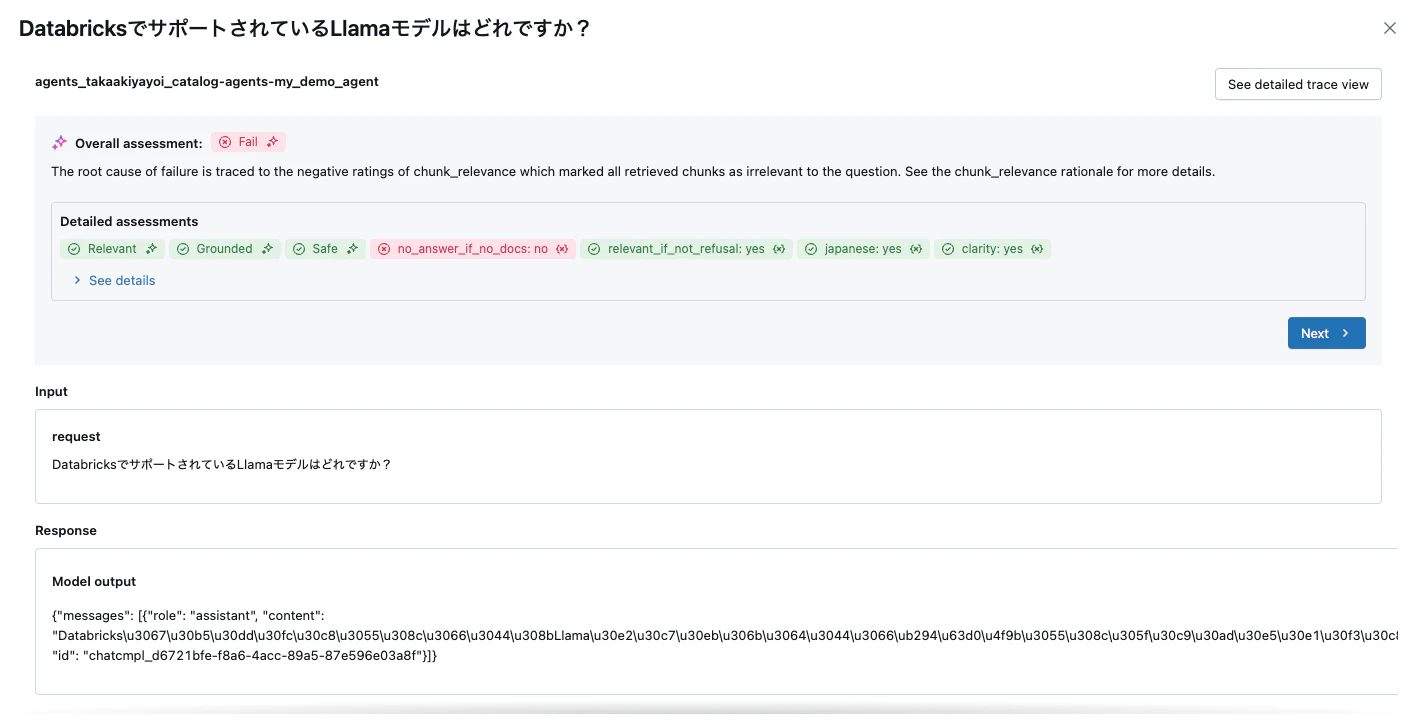Click the arrow icon in Next button
Screen dimensions: 1415x725
click(1345, 333)
